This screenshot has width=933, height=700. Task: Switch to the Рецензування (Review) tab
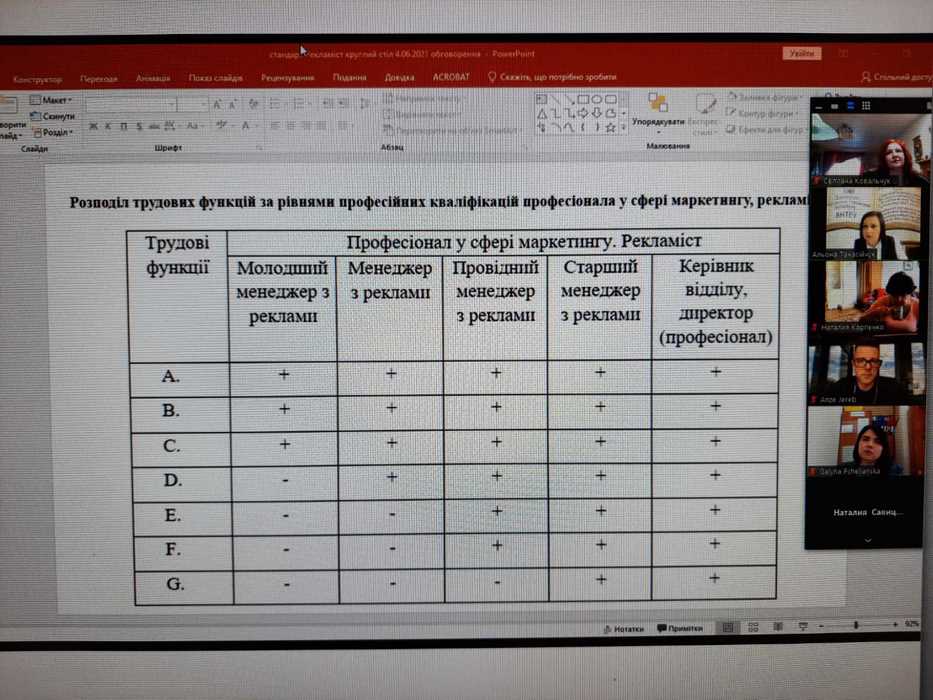[x=288, y=78]
